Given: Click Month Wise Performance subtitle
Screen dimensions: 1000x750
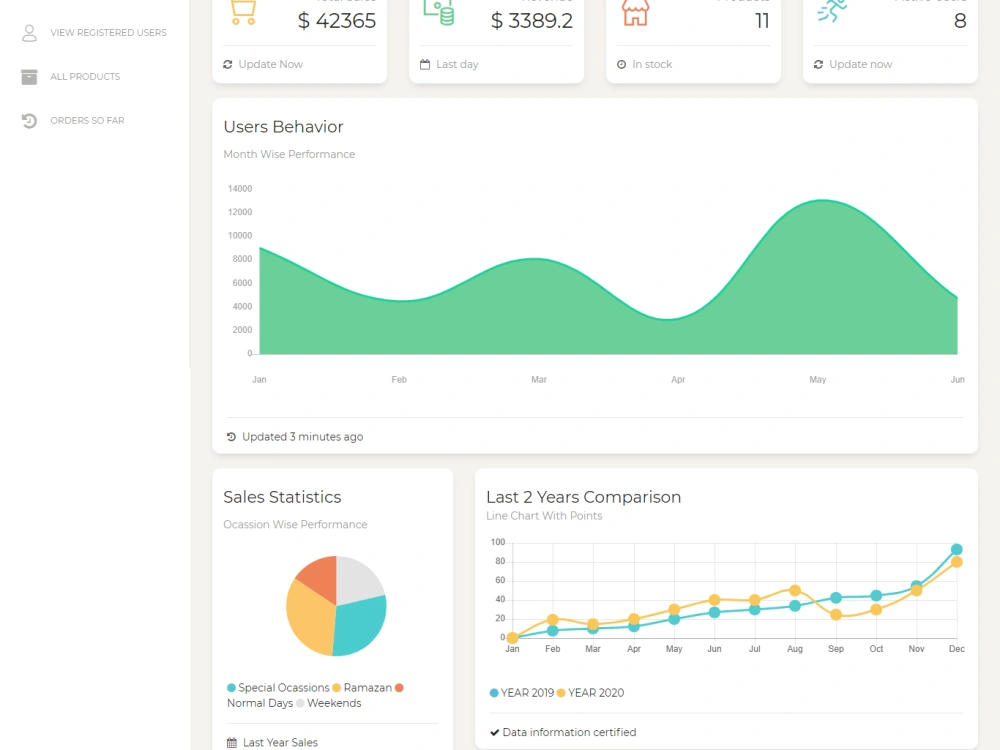Looking at the screenshot, I should click(289, 154).
